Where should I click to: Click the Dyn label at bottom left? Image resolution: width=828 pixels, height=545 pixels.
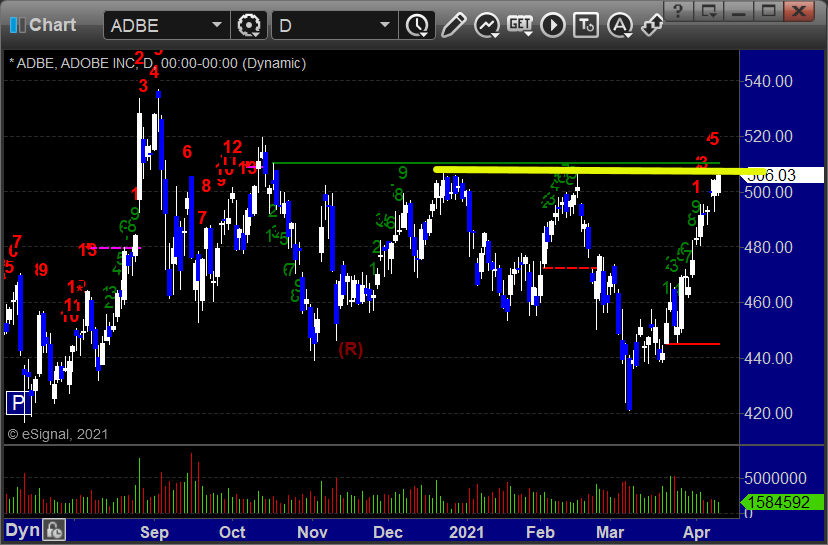(23, 530)
